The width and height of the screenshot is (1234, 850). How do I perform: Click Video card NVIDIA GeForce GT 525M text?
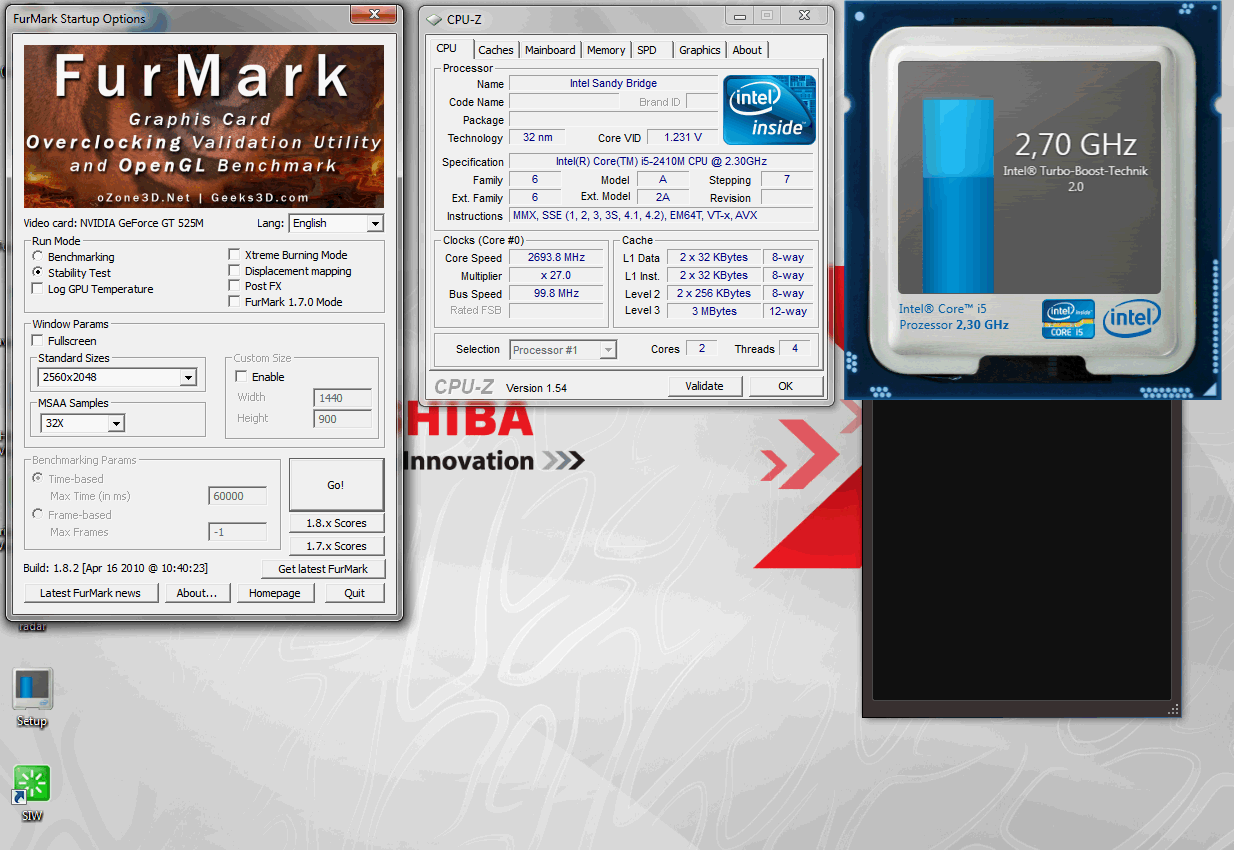point(113,223)
